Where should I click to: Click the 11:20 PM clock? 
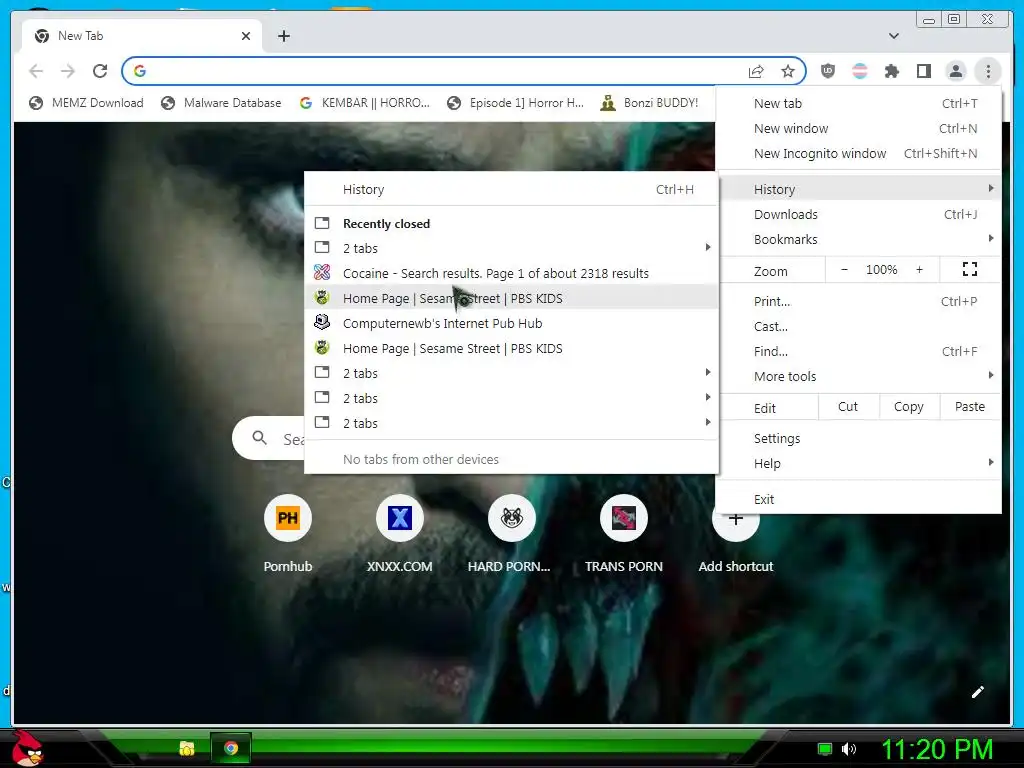(937, 749)
